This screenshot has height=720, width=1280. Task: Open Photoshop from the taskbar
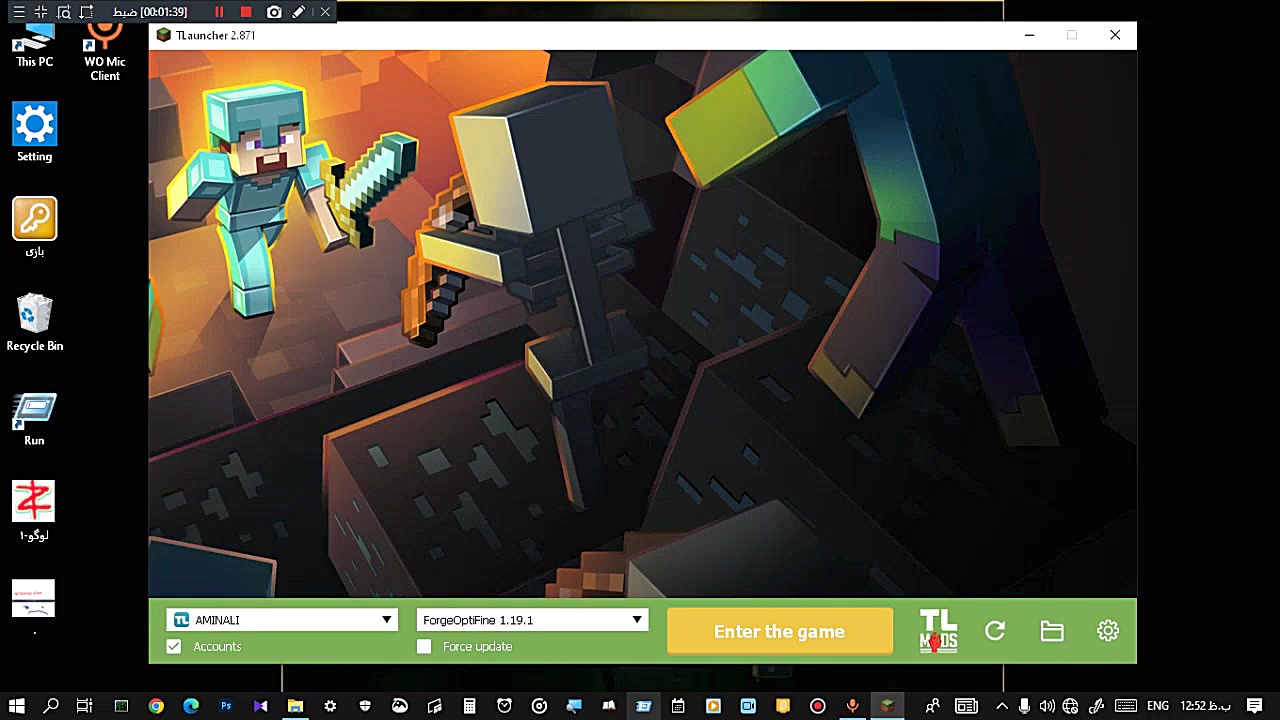click(226, 706)
